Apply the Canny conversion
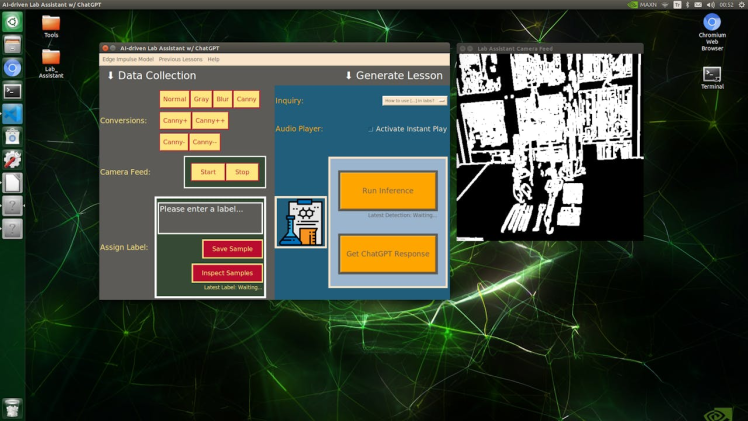 (246, 99)
